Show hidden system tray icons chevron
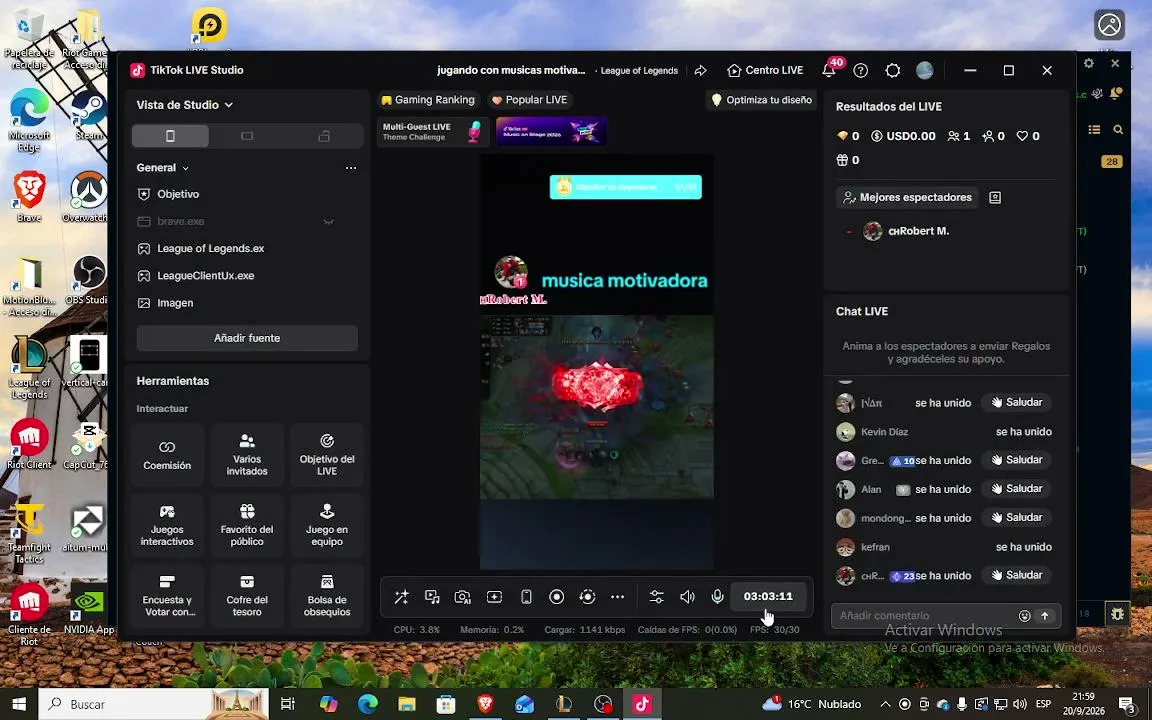This screenshot has width=1152, height=720. coord(885,704)
